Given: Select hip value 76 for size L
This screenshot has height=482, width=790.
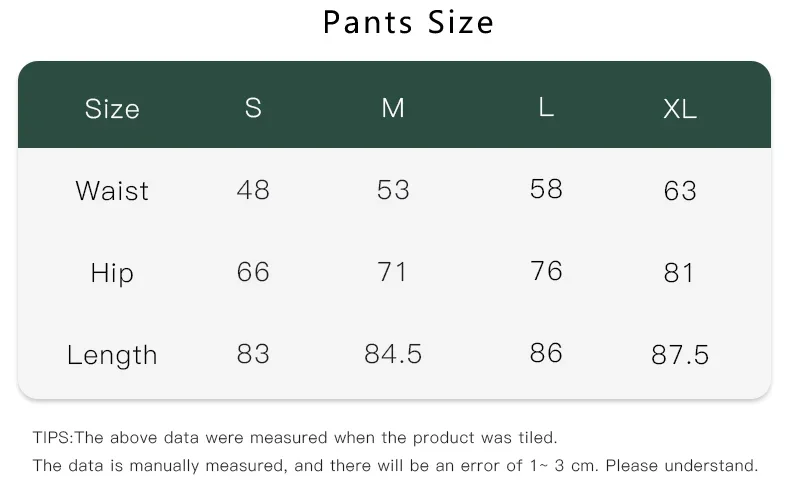Looking at the screenshot, I should pos(546,271).
